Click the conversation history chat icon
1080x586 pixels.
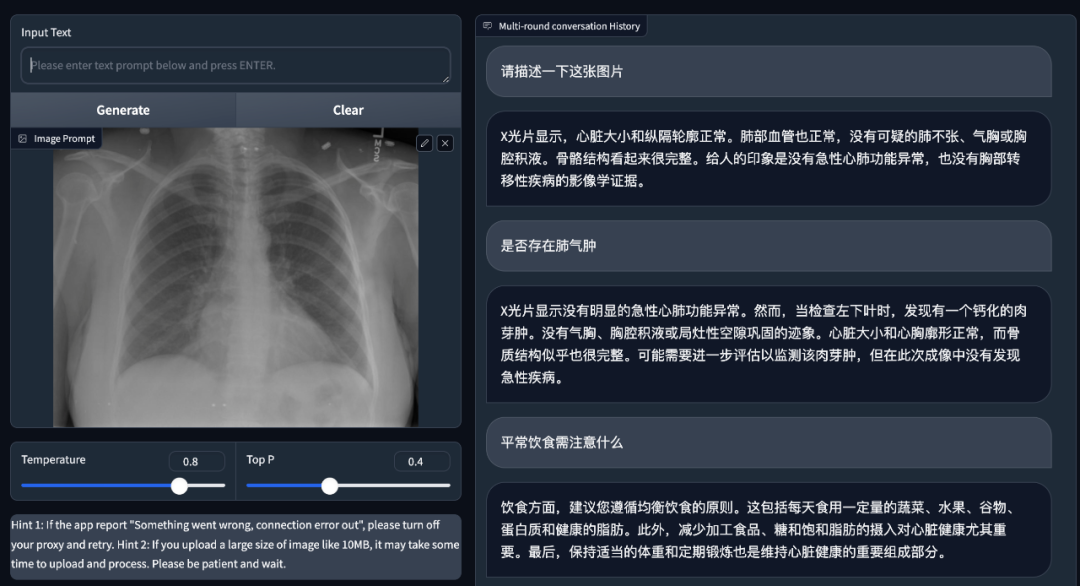point(488,26)
